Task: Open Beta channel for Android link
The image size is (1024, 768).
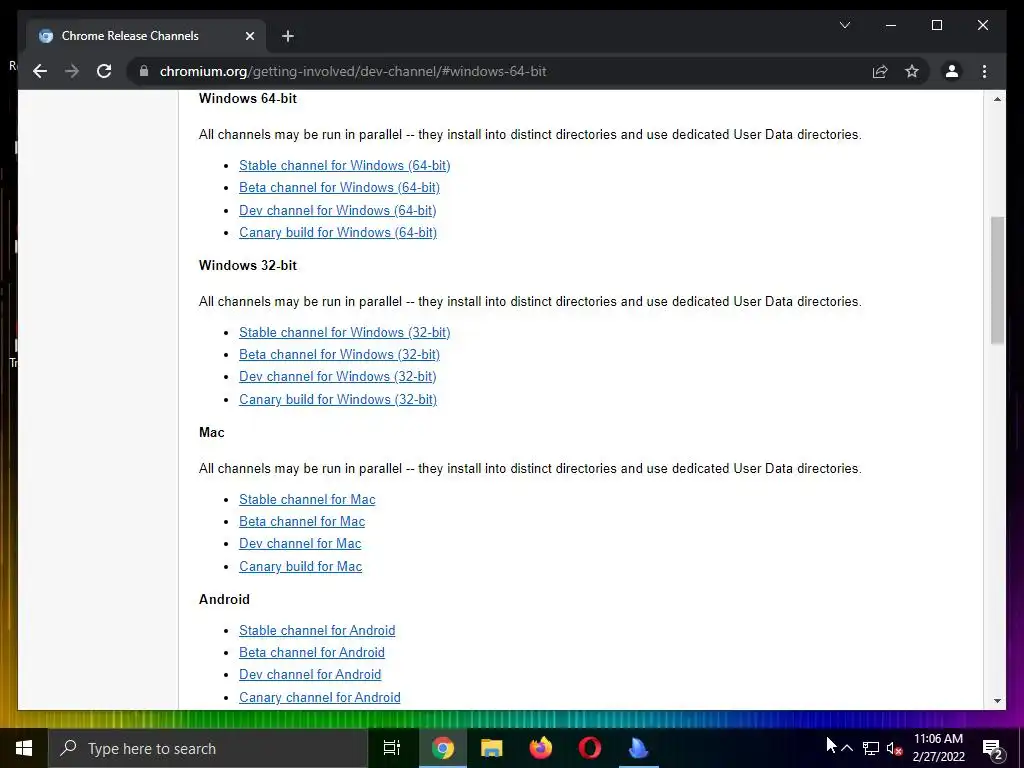Action: 312,653
